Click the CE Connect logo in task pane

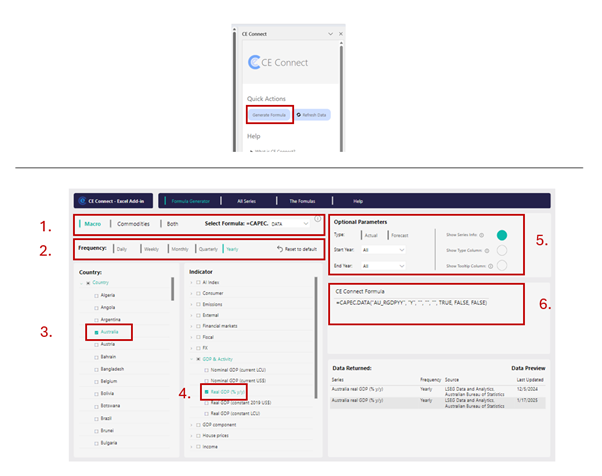click(255, 62)
